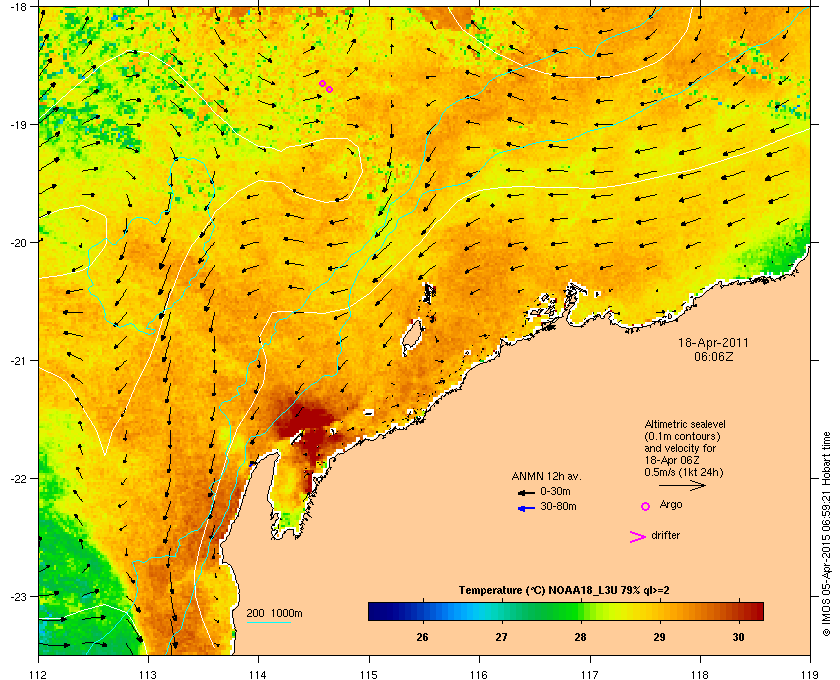Click the latitude axis label -23
Viewport: 840px width, 680px height.
click(x=19, y=596)
